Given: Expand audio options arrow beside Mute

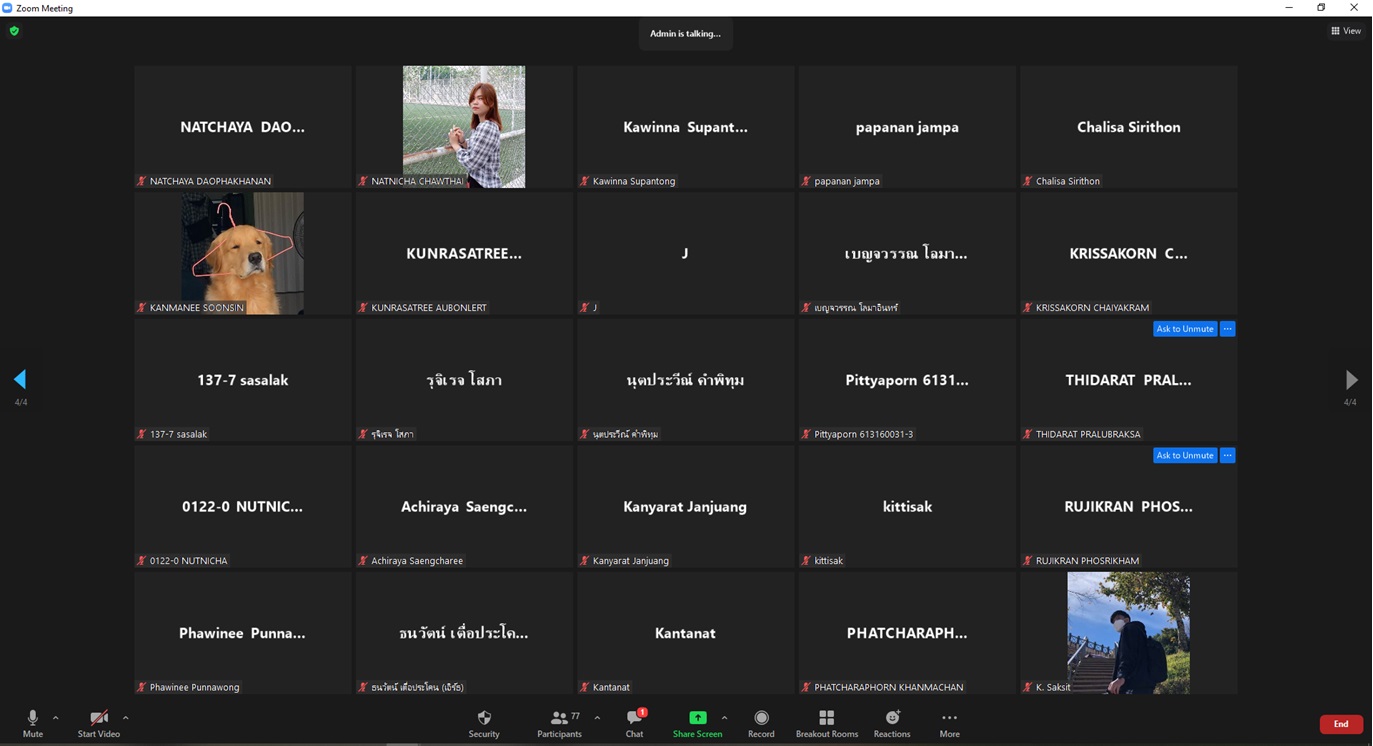Looking at the screenshot, I should [x=56, y=717].
